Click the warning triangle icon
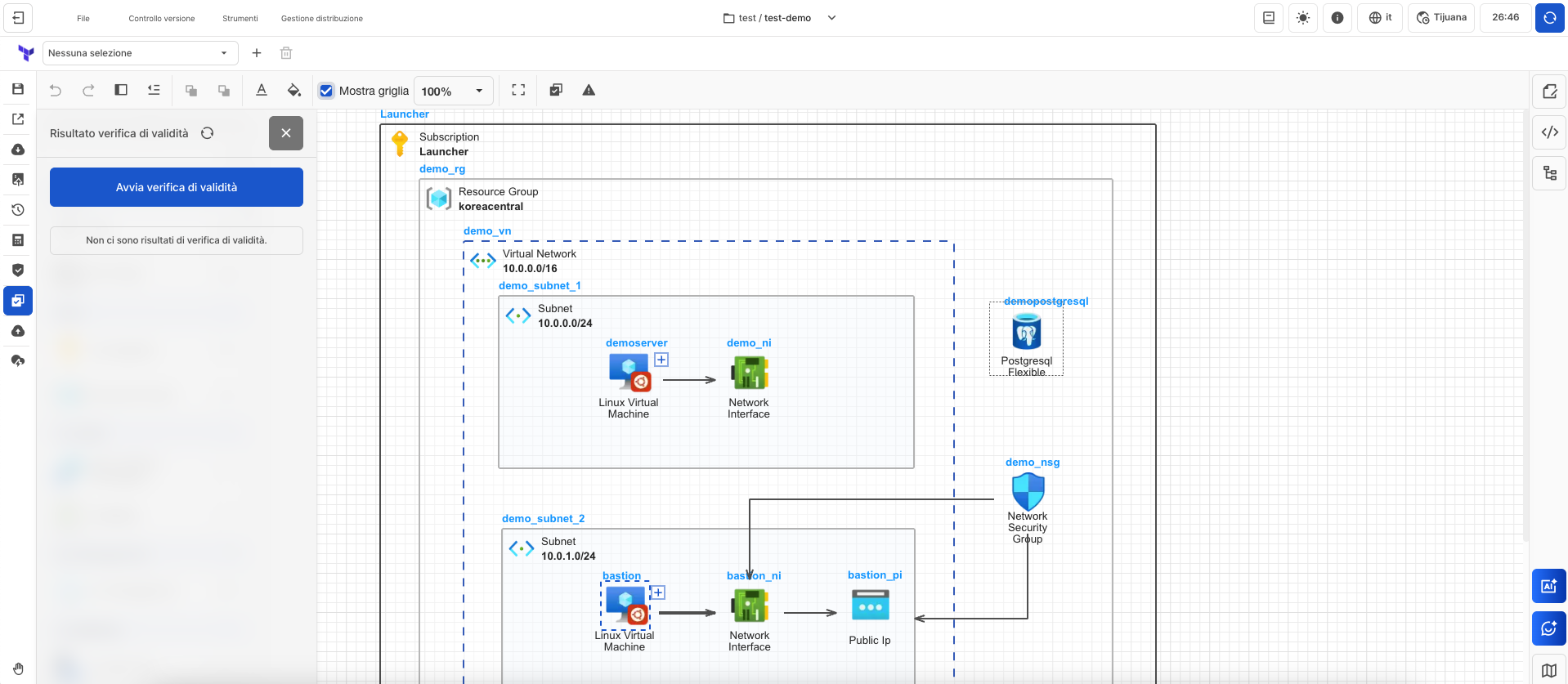The image size is (1568, 684). click(589, 91)
